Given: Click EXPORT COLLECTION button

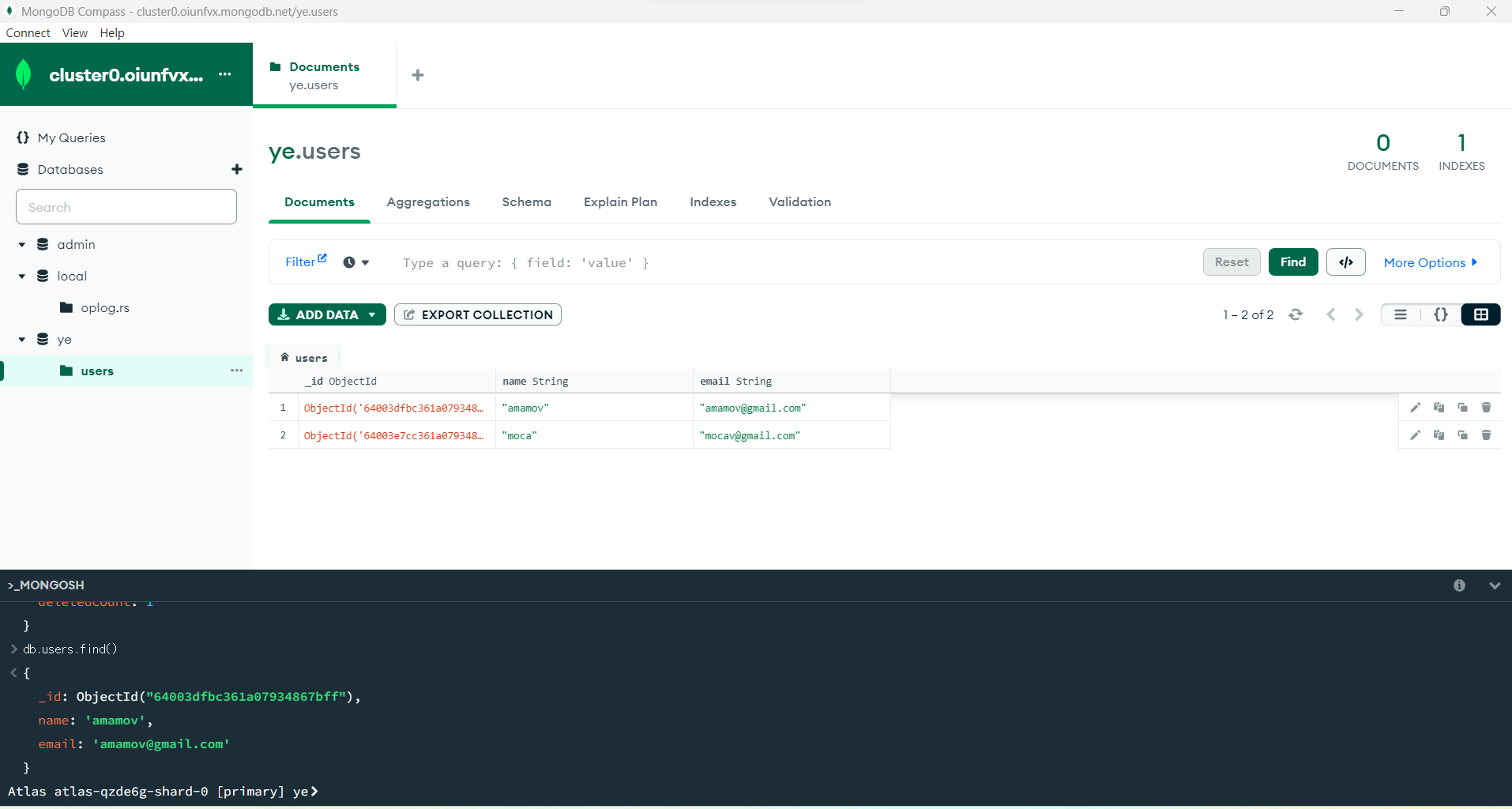Looking at the screenshot, I should (478, 314).
